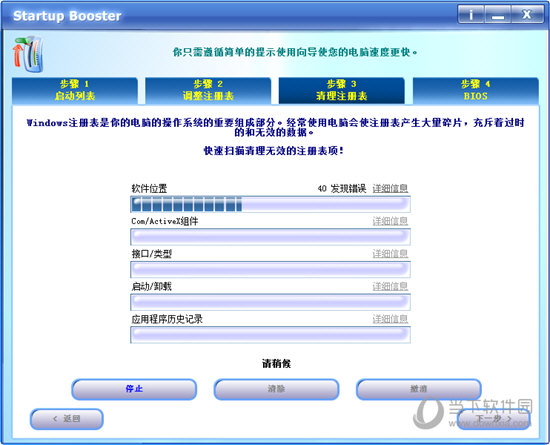Open 详细信息 link for 接口/类型

pyautogui.click(x=390, y=254)
